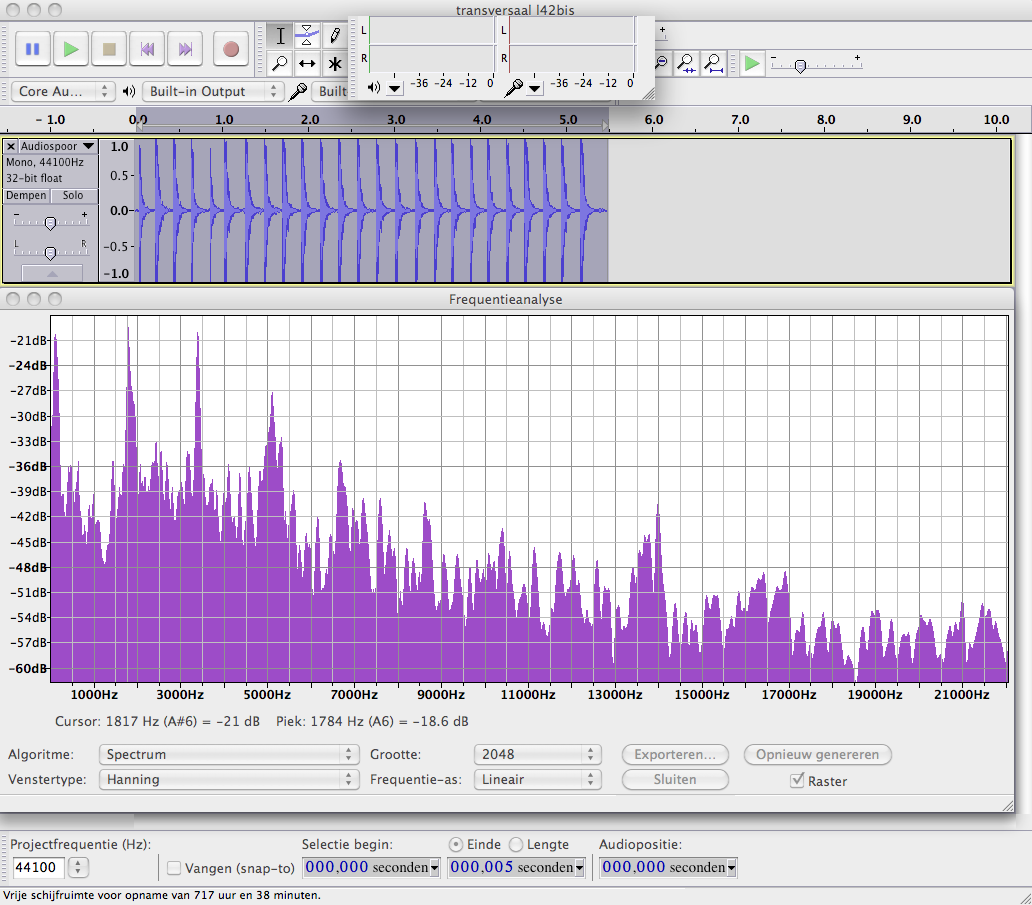Enable the Raster grid checkbox

click(x=797, y=780)
